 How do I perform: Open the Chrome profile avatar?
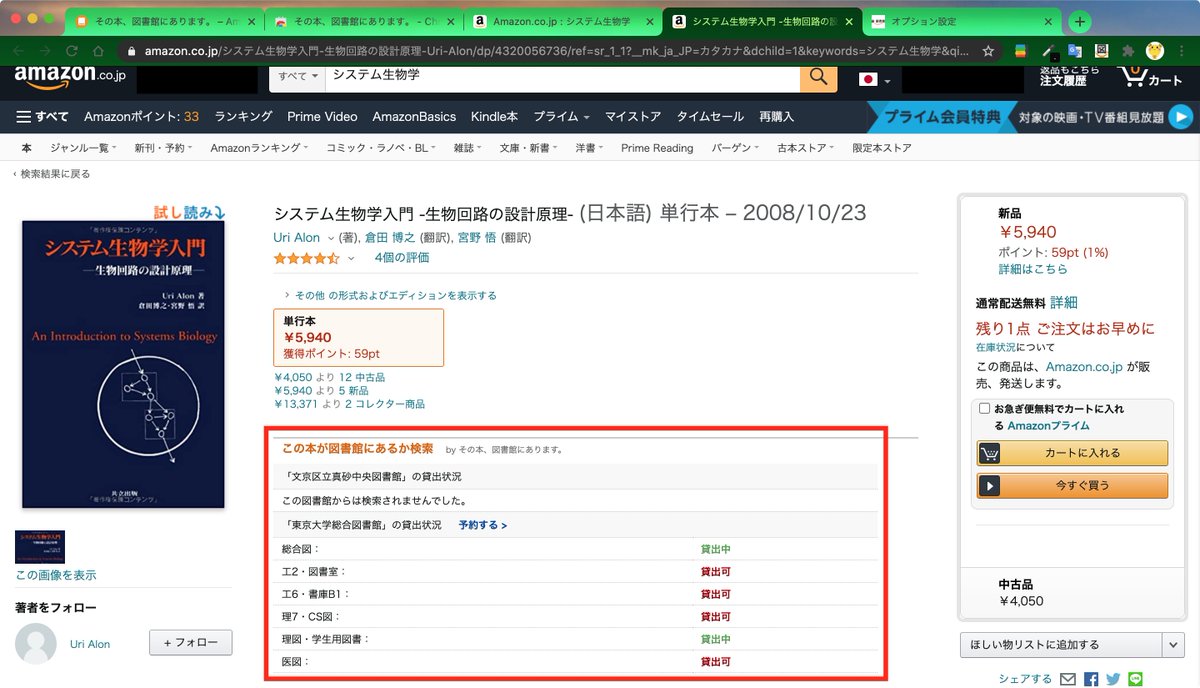(x=1154, y=50)
